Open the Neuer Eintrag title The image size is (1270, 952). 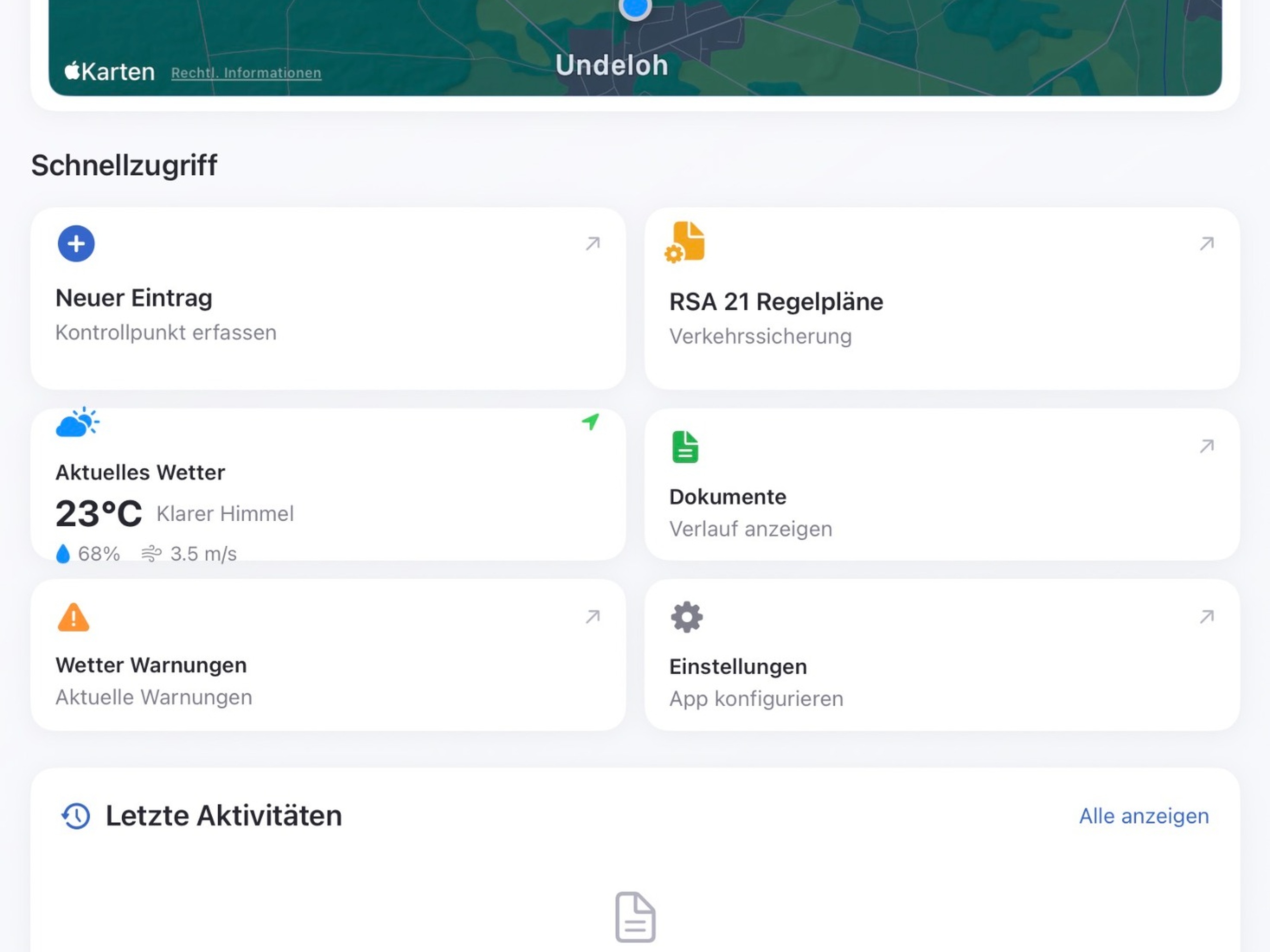coord(134,298)
